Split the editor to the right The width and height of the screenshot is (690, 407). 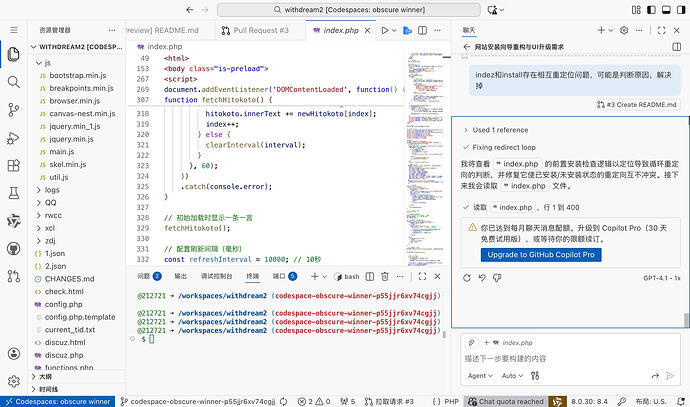[422, 30]
